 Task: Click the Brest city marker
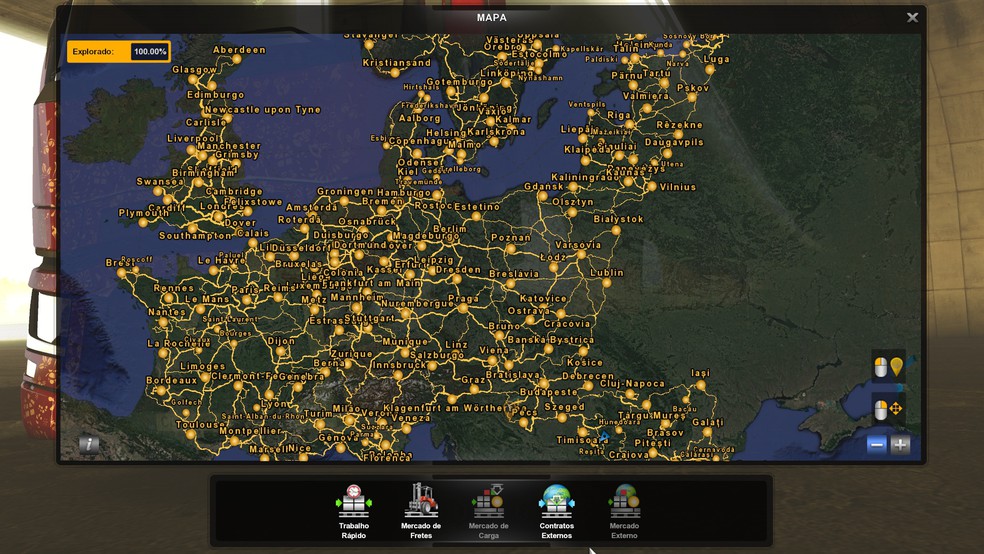coord(123,272)
